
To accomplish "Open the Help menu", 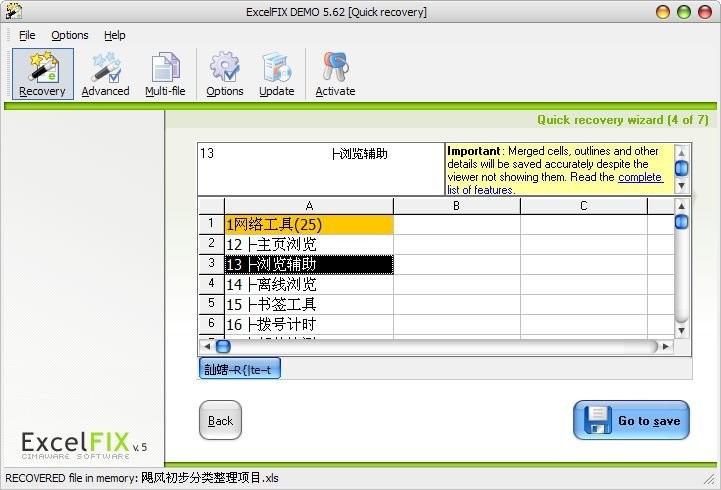I will coord(115,35).
